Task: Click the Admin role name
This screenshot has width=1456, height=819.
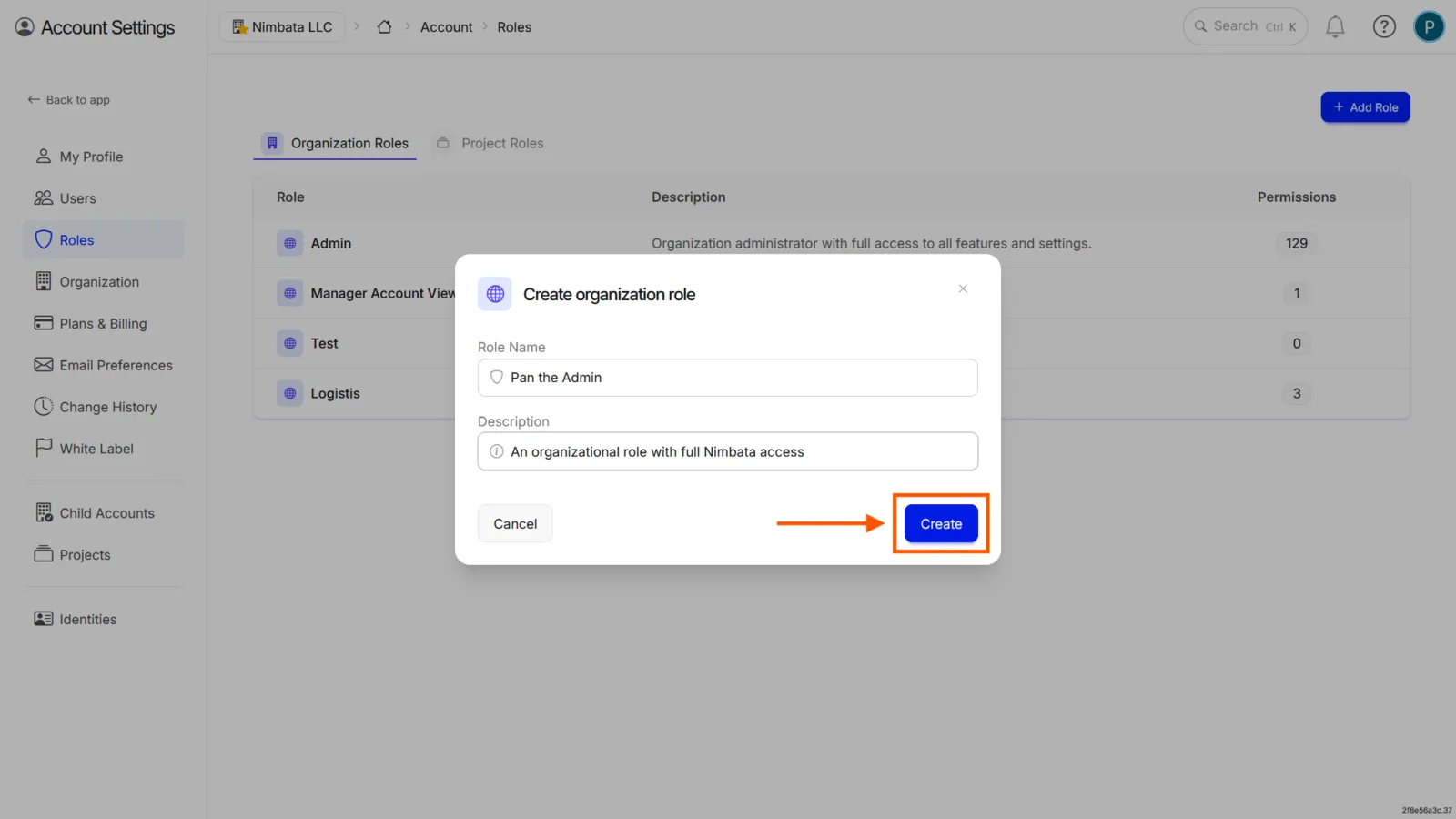Action: (331, 243)
